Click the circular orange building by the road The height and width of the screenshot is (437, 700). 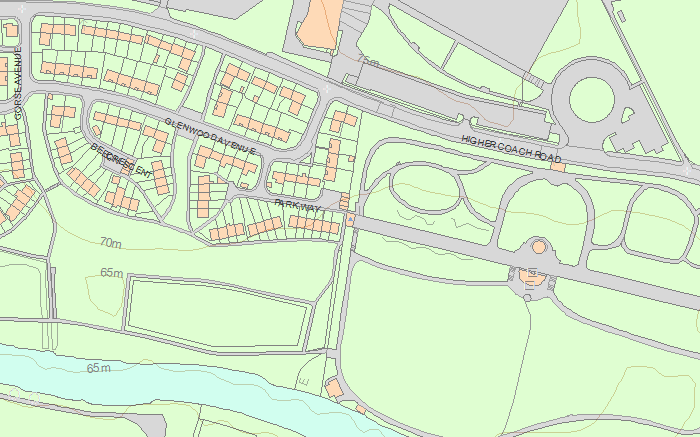coord(539,246)
